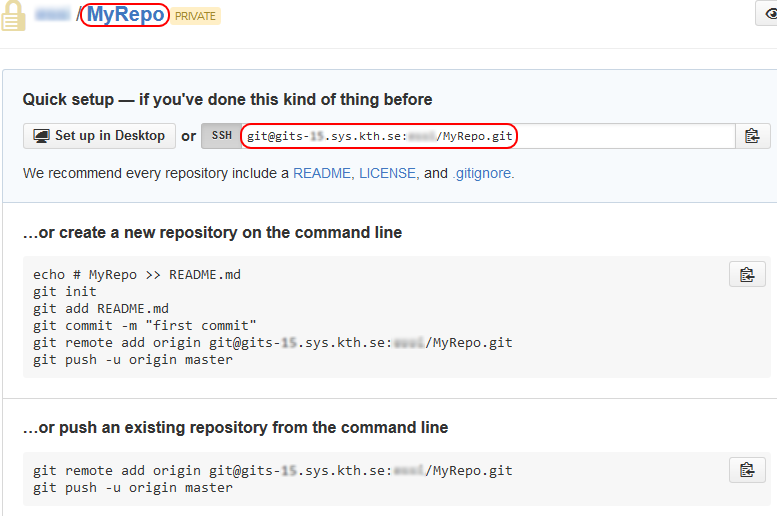Click the Quick setup heading
777x516 pixels.
pos(227,100)
